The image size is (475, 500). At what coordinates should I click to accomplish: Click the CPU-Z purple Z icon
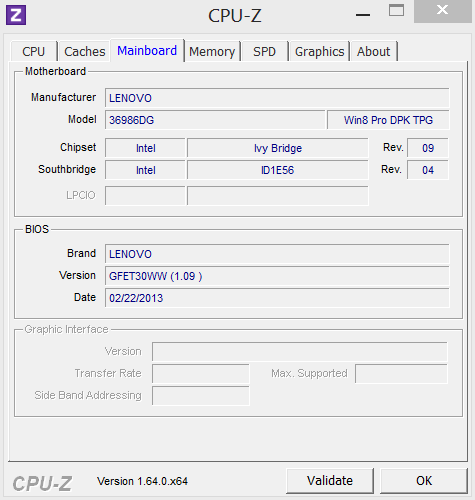pyautogui.click(x=16, y=15)
